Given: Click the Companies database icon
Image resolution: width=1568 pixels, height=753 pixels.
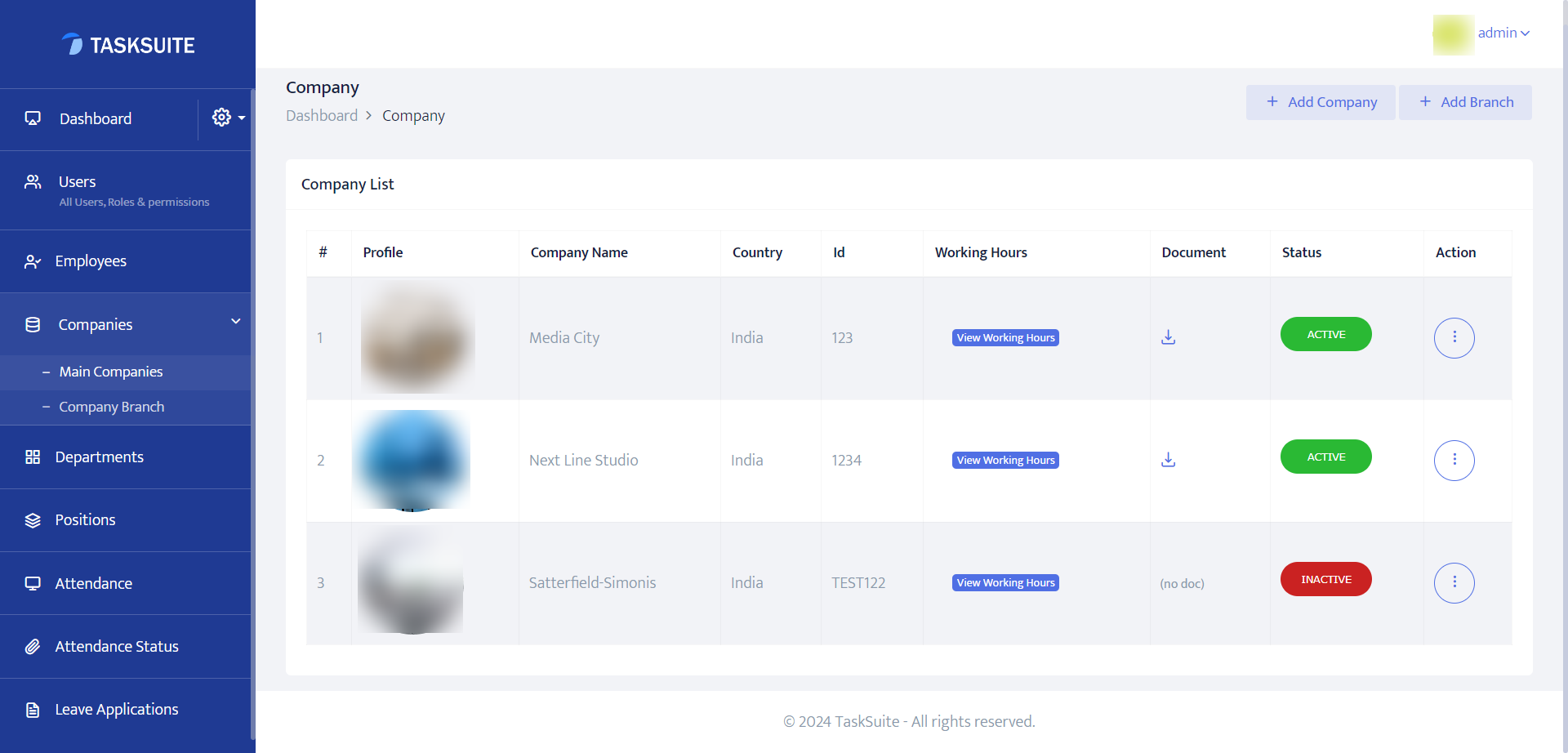Looking at the screenshot, I should tap(33, 324).
